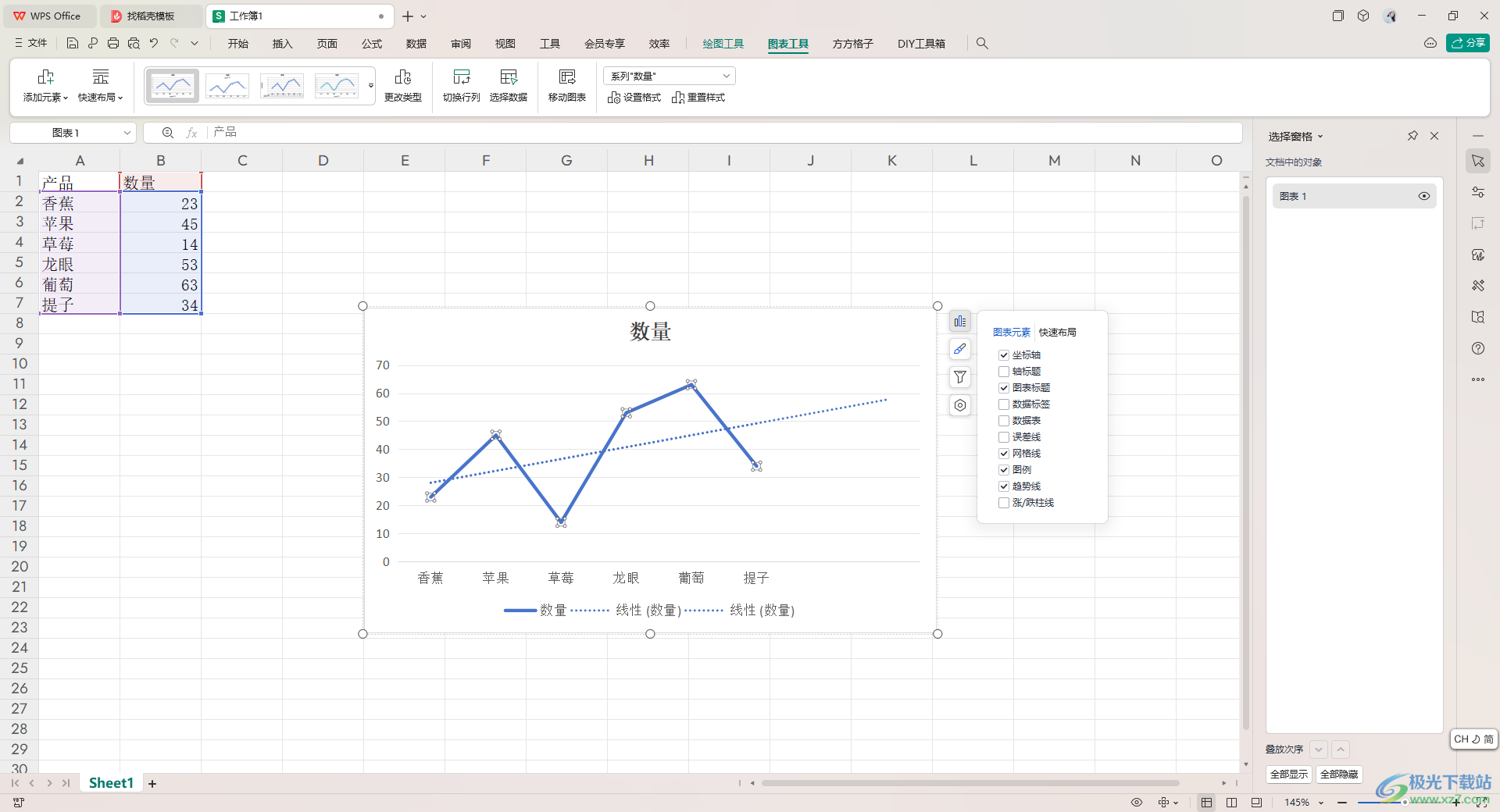This screenshot has height=812, width=1500.
Task: Expand the chart styles gallery arrow
Action: tap(371, 86)
